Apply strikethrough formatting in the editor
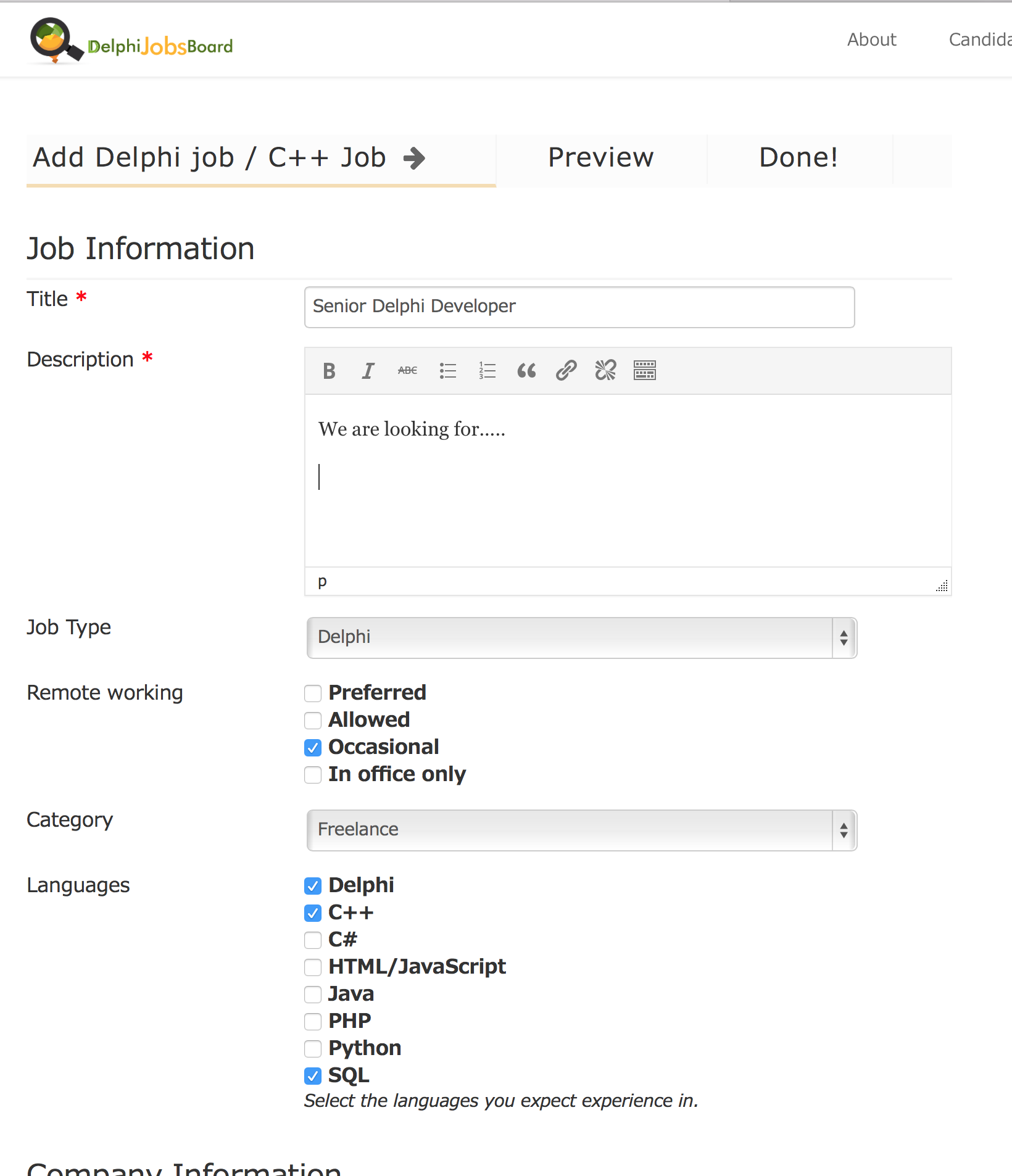This screenshot has width=1012, height=1176. click(x=407, y=370)
